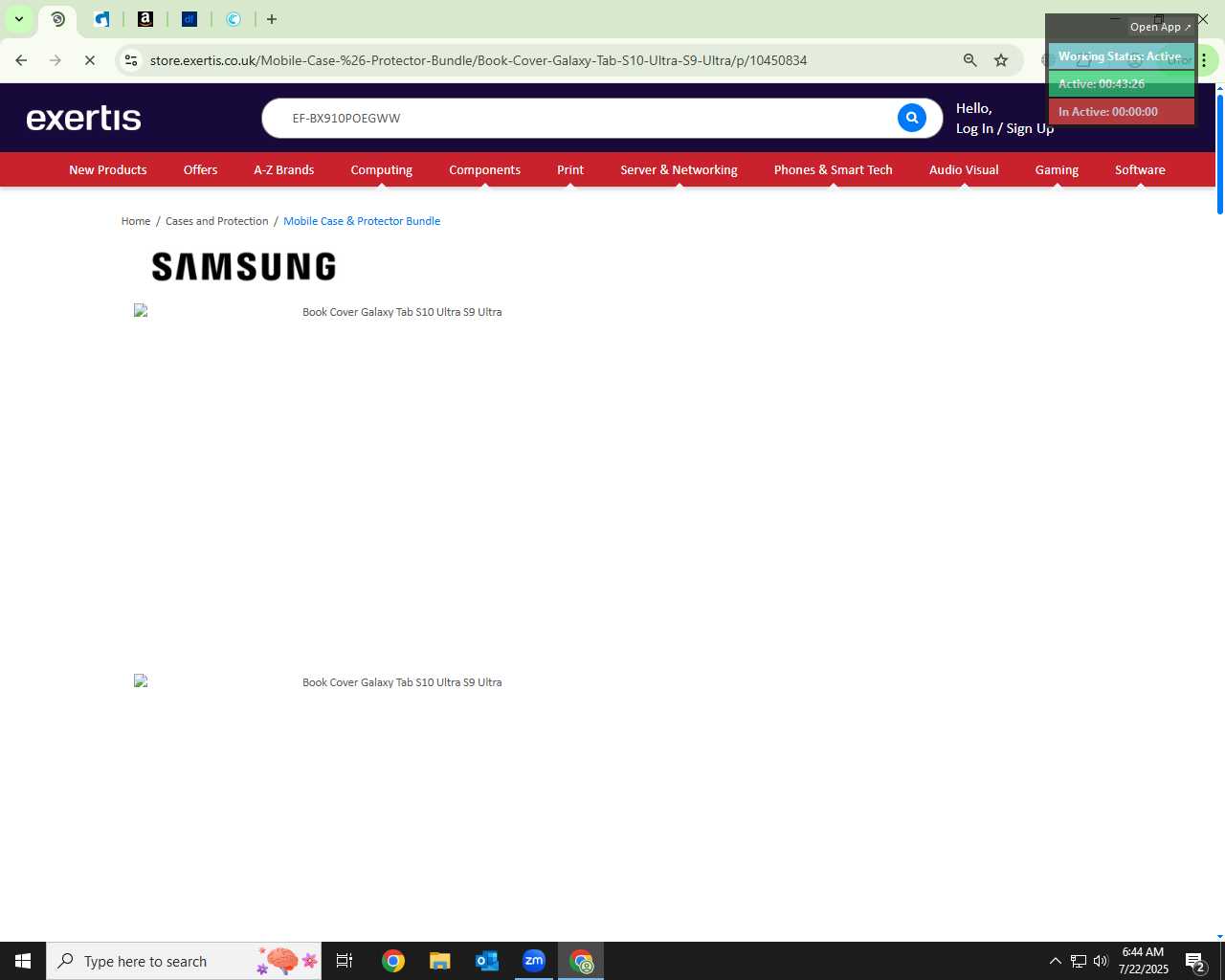The height and width of the screenshot is (980, 1225).
Task: Click the green Active: 00:43:26 timer
Action: tap(1121, 84)
